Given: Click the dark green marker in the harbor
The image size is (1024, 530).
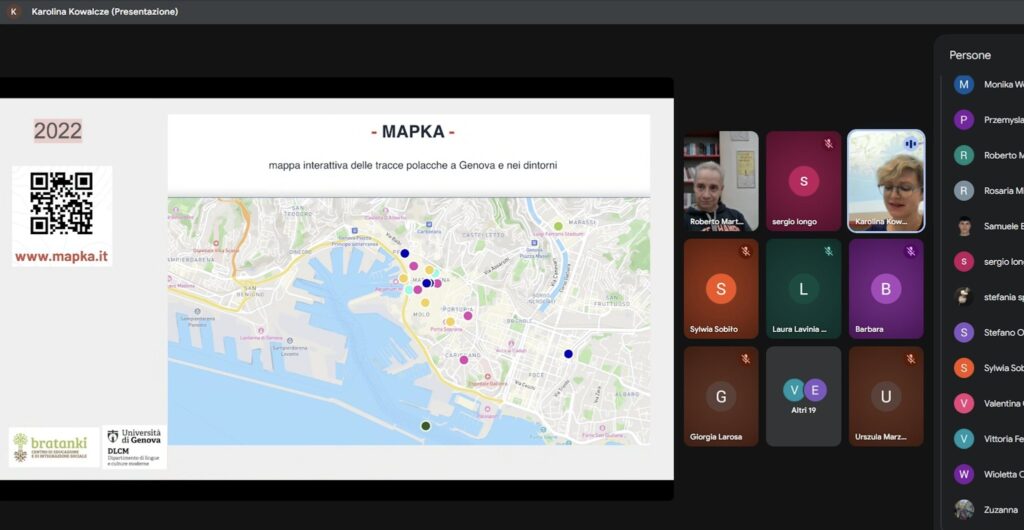Looking at the screenshot, I should click(425, 426).
